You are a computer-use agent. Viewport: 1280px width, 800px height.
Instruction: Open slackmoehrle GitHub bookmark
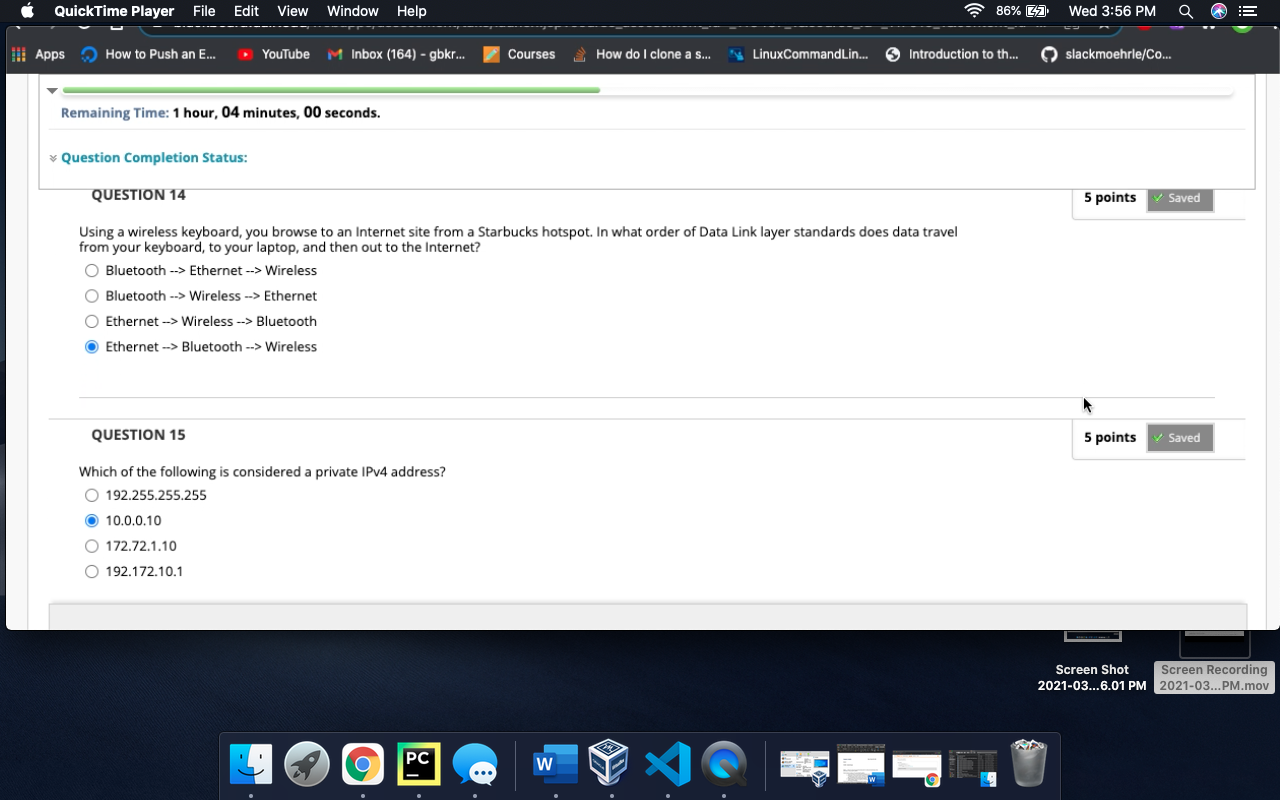click(x=1106, y=54)
